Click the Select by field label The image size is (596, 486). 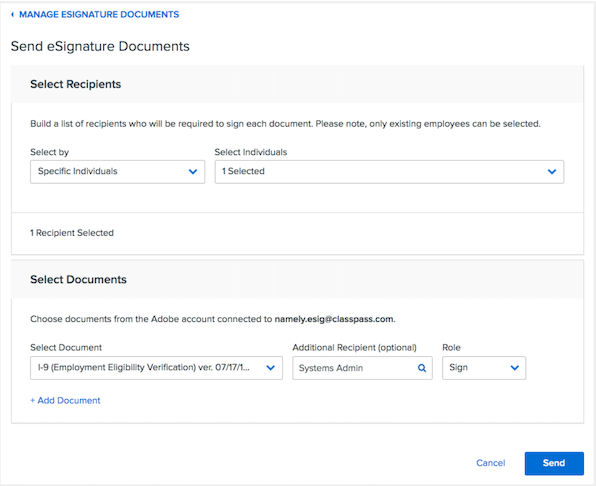point(49,152)
